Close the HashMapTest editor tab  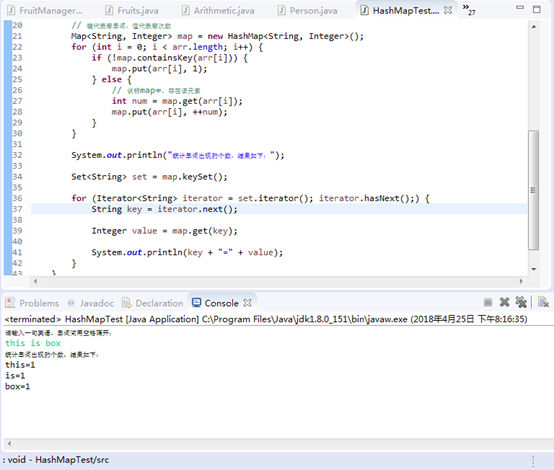(448, 10)
